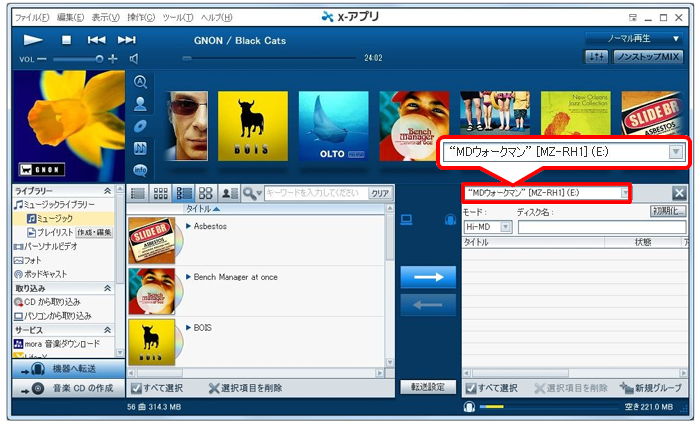Click the music note channel icon
This screenshot has width=700, height=430.
pyautogui.click(x=141, y=146)
